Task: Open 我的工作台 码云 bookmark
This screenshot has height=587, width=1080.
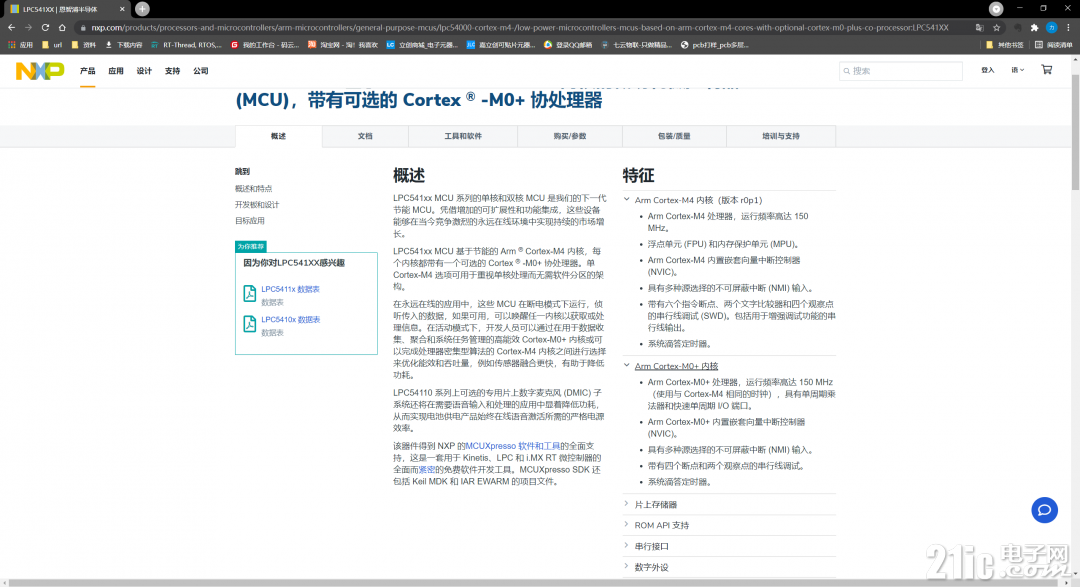Action: point(264,45)
